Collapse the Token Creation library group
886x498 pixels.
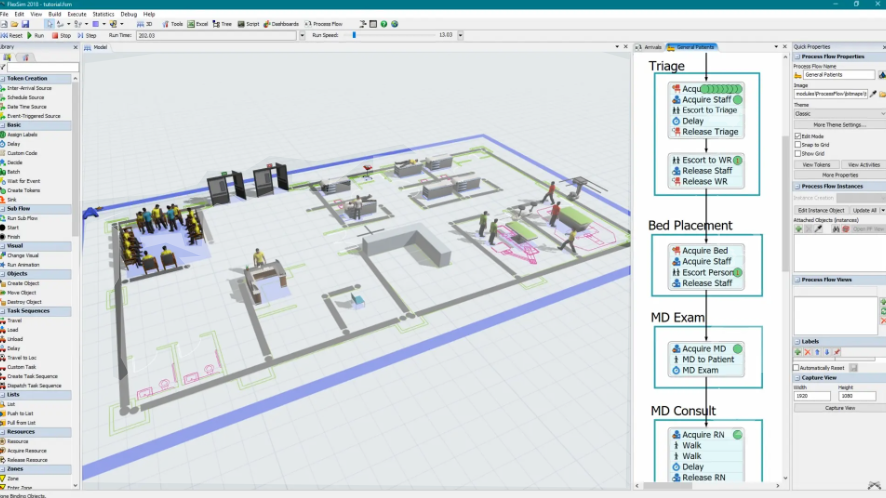point(3,79)
